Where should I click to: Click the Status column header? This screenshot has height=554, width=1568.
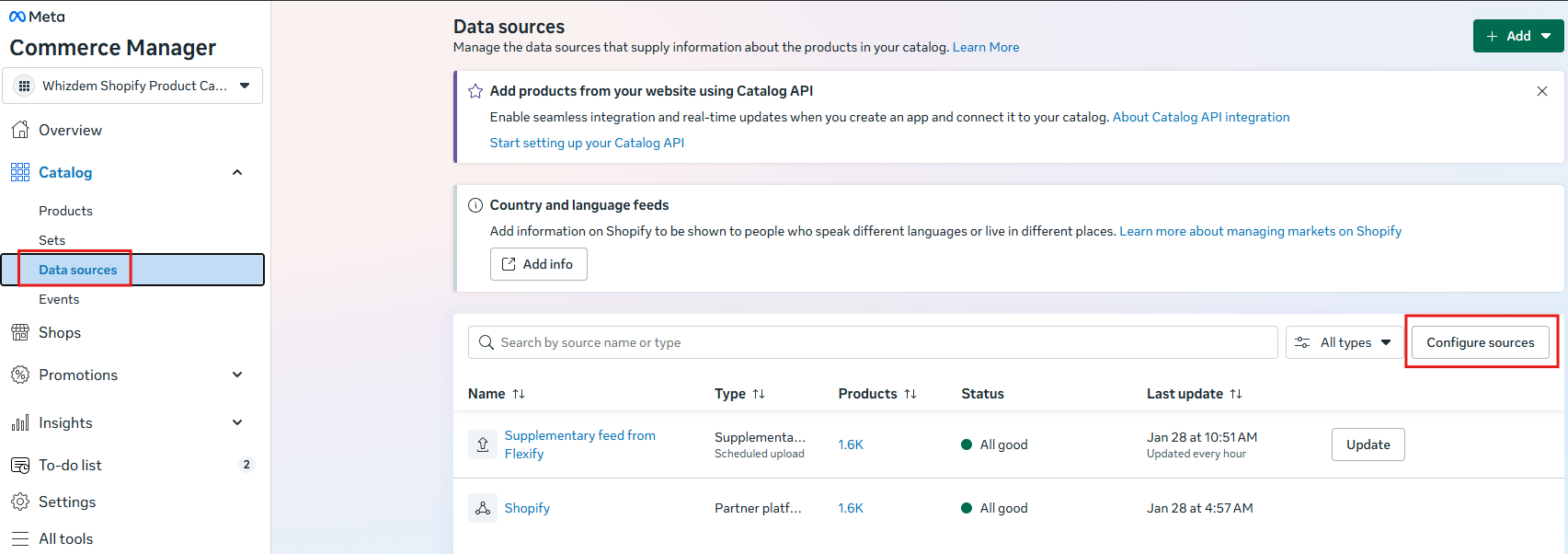(983, 394)
